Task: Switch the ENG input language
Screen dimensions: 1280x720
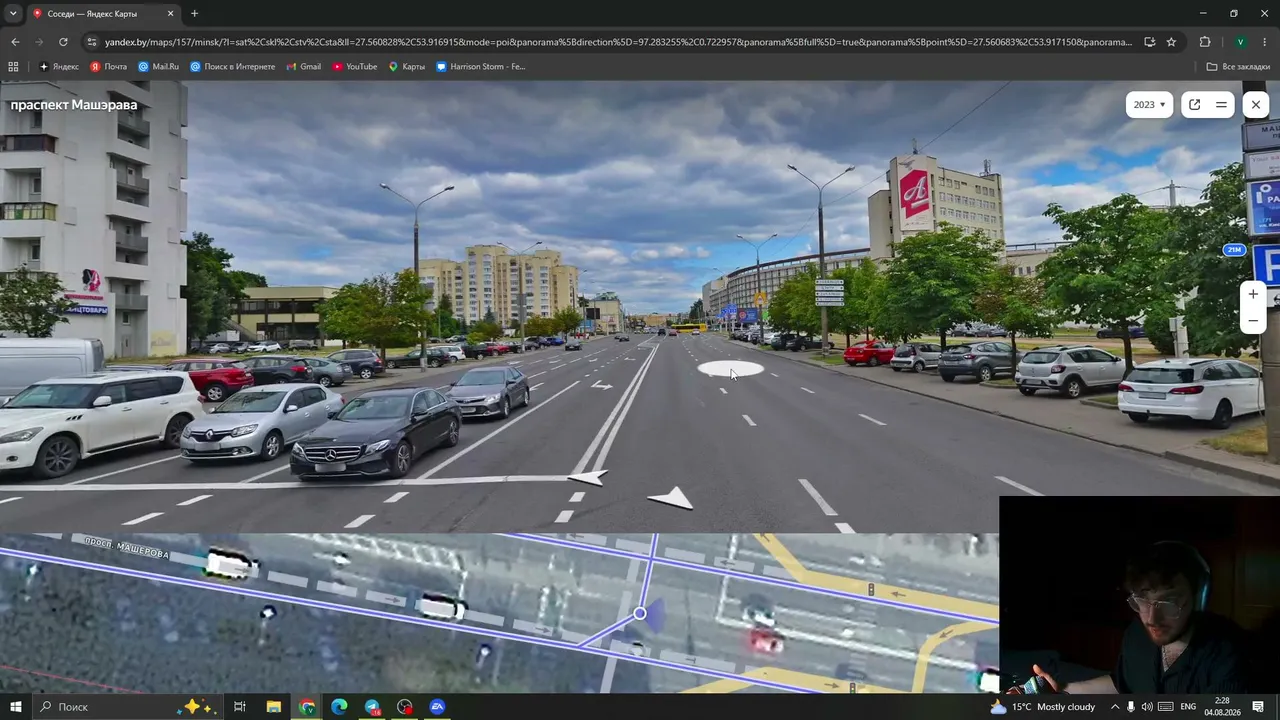Action: (x=1188, y=707)
